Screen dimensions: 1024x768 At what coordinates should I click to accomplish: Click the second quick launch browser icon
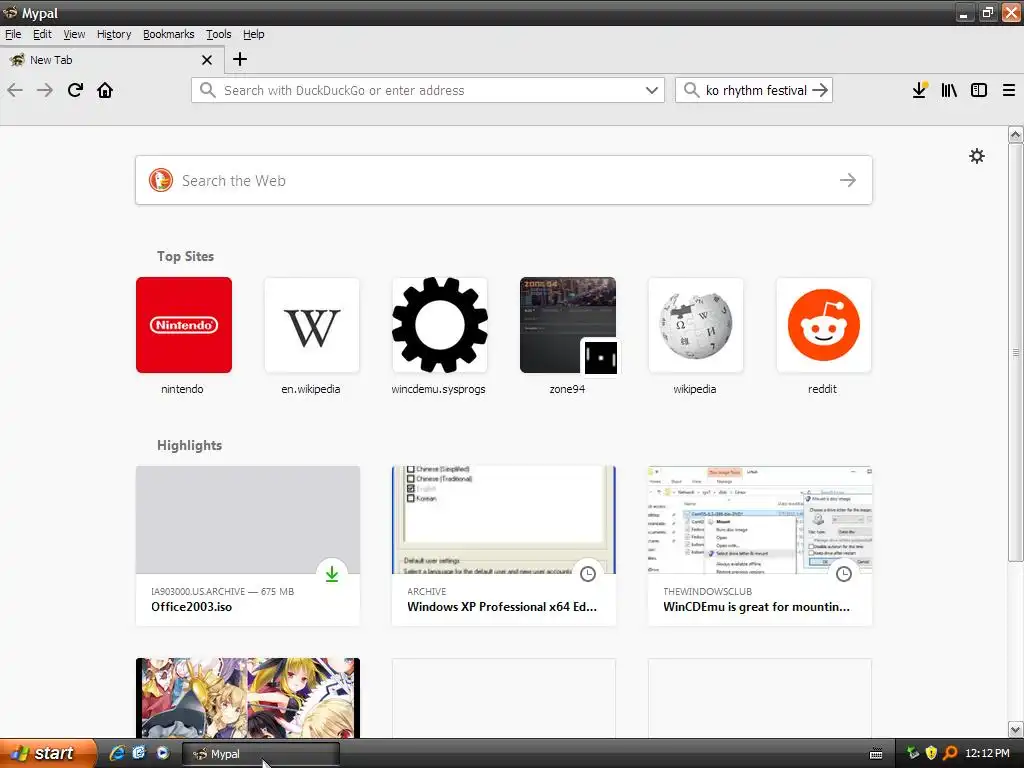click(139, 753)
